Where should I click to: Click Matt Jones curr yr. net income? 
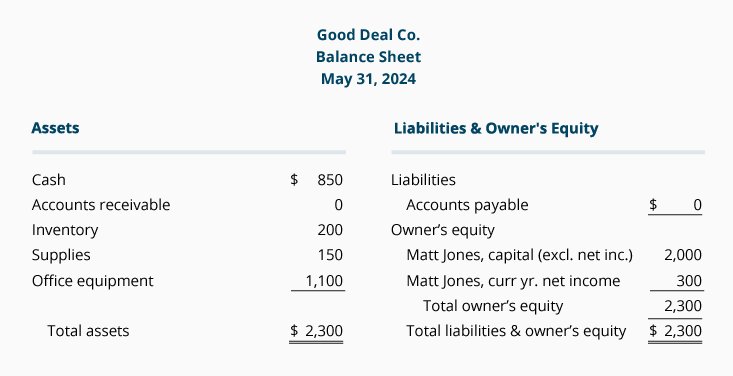(513, 281)
